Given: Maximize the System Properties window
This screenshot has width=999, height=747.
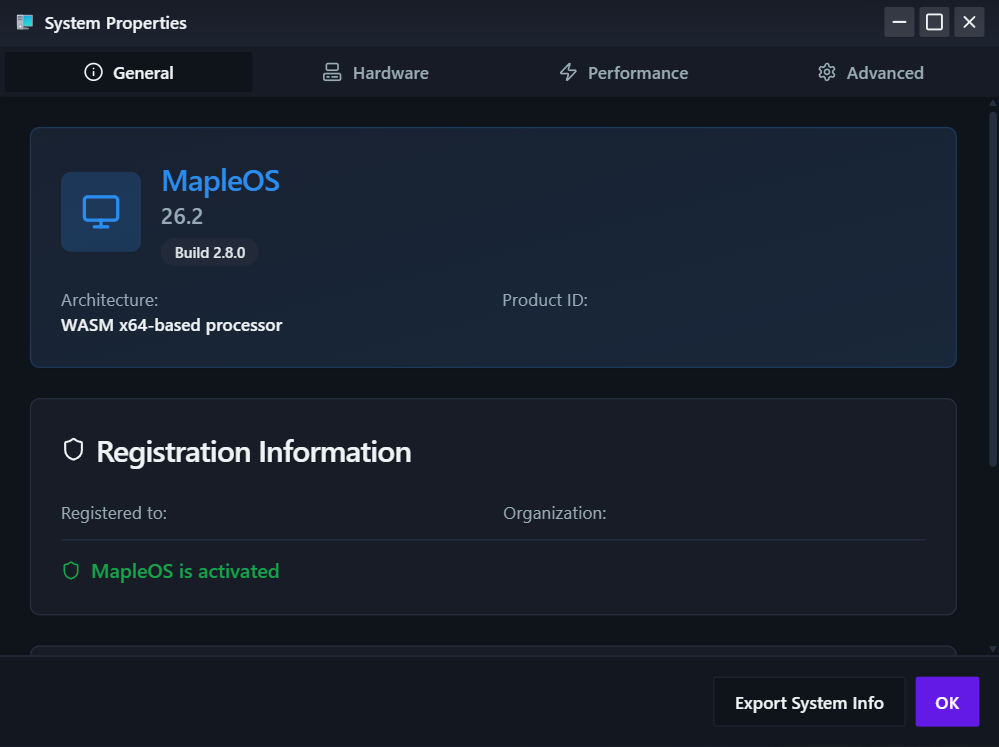Looking at the screenshot, I should (x=934, y=22).
